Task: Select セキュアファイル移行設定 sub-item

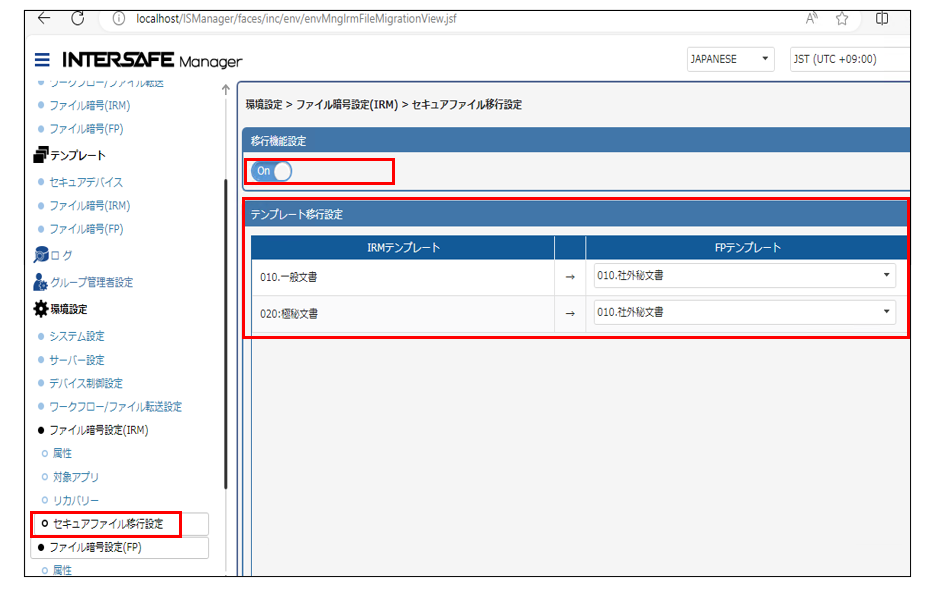Action: tap(108, 524)
